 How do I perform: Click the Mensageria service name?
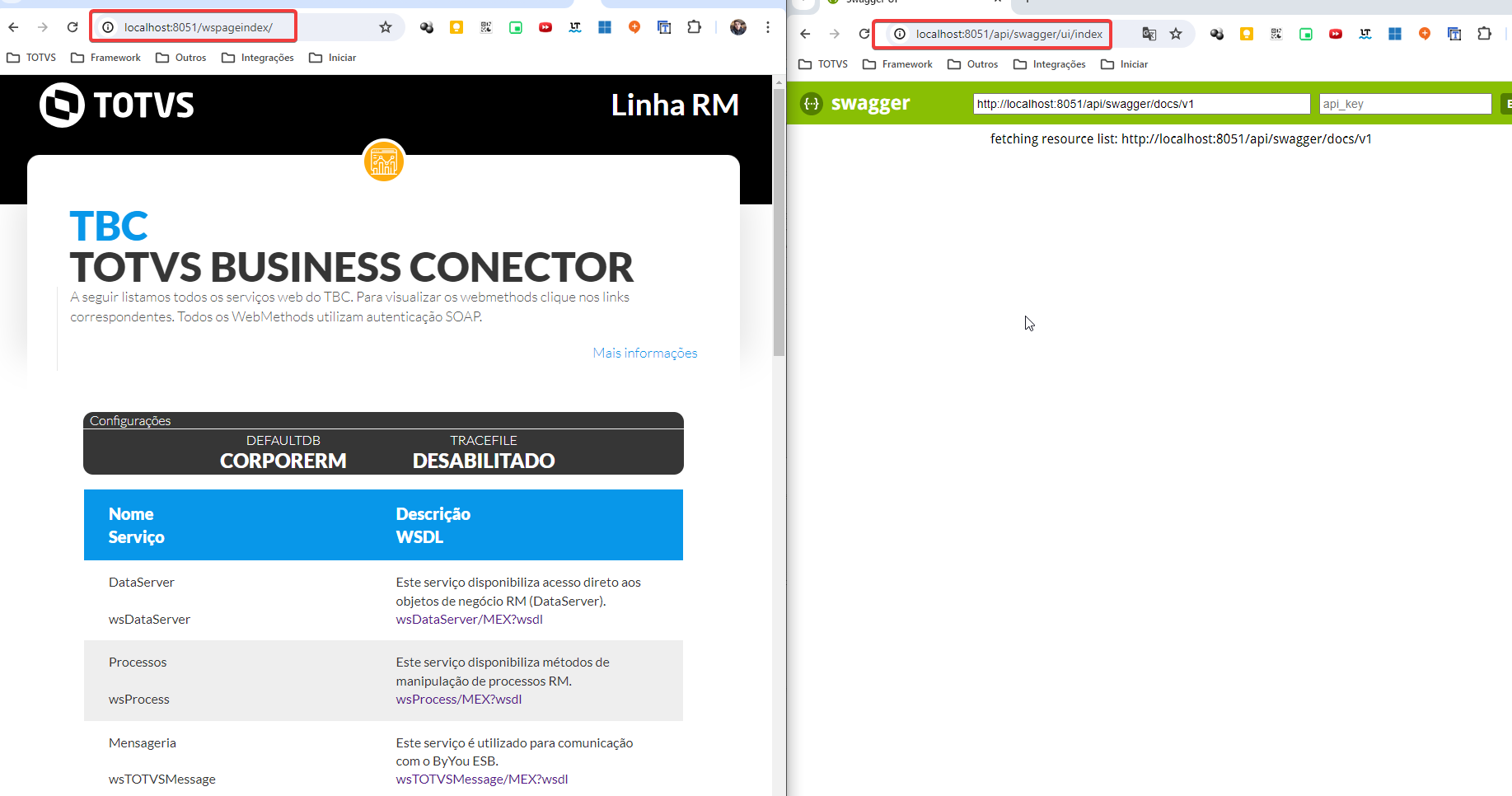tap(143, 743)
